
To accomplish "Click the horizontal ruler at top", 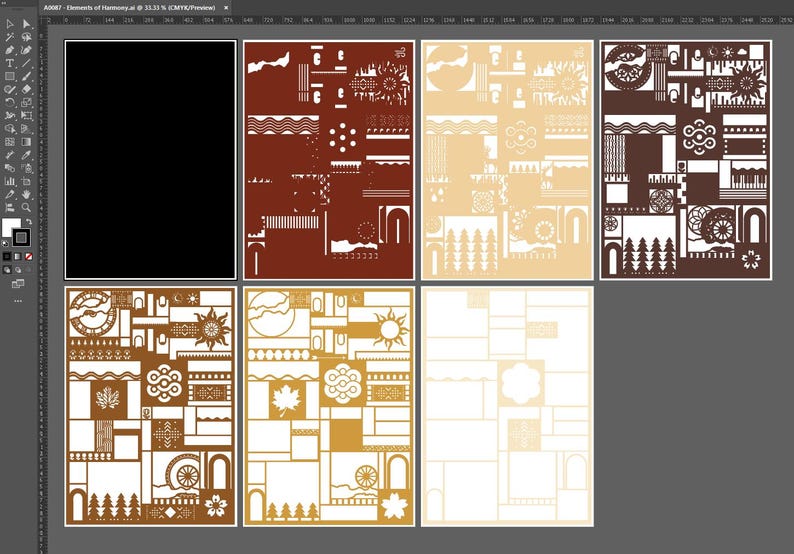I will [421, 20].
